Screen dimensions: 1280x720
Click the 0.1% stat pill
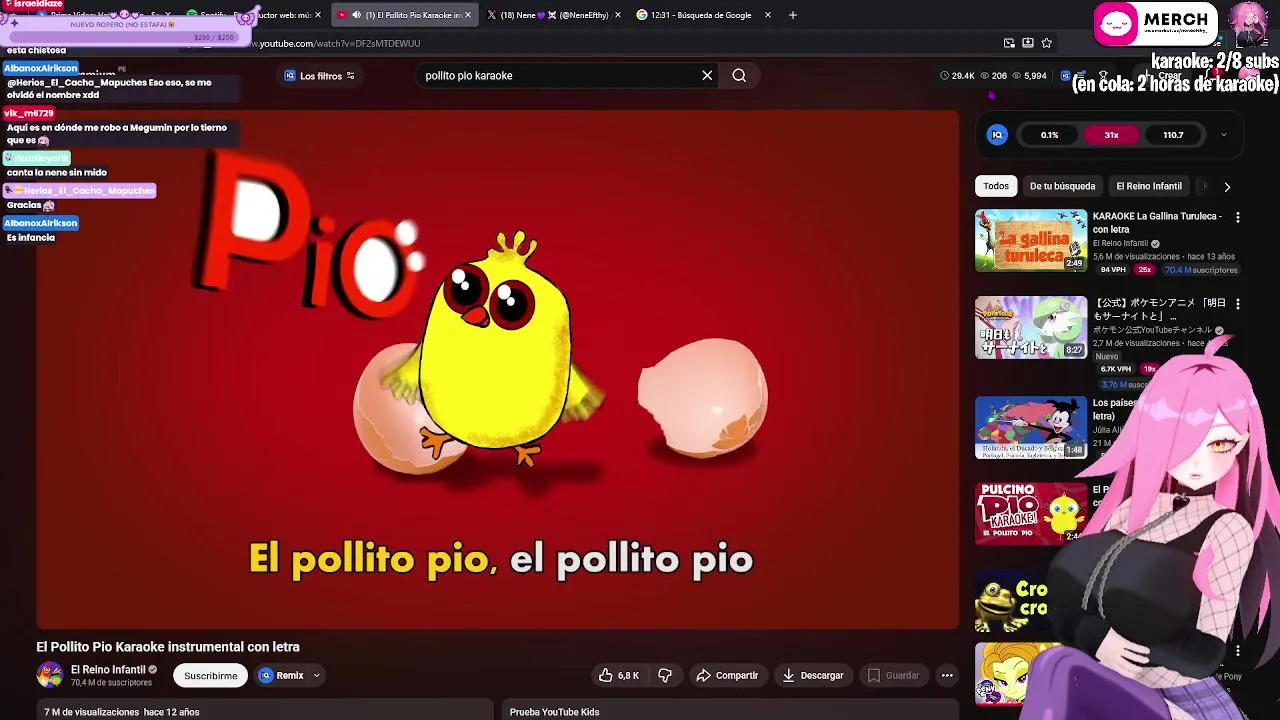(x=1049, y=135)
